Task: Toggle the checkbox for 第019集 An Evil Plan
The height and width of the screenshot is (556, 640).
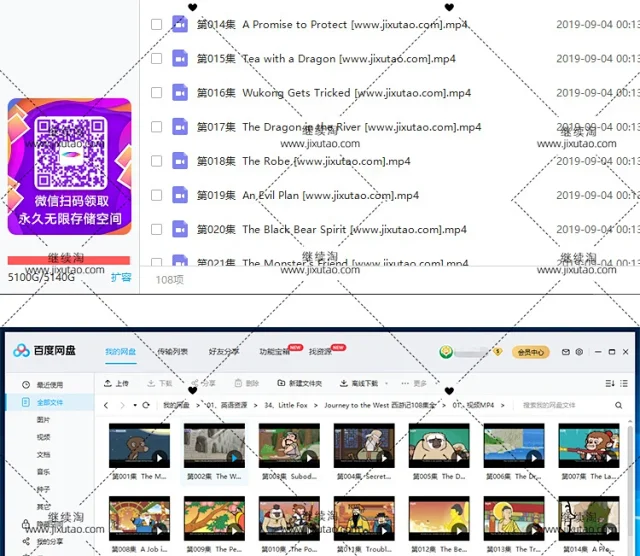Action: pos(156,195)
